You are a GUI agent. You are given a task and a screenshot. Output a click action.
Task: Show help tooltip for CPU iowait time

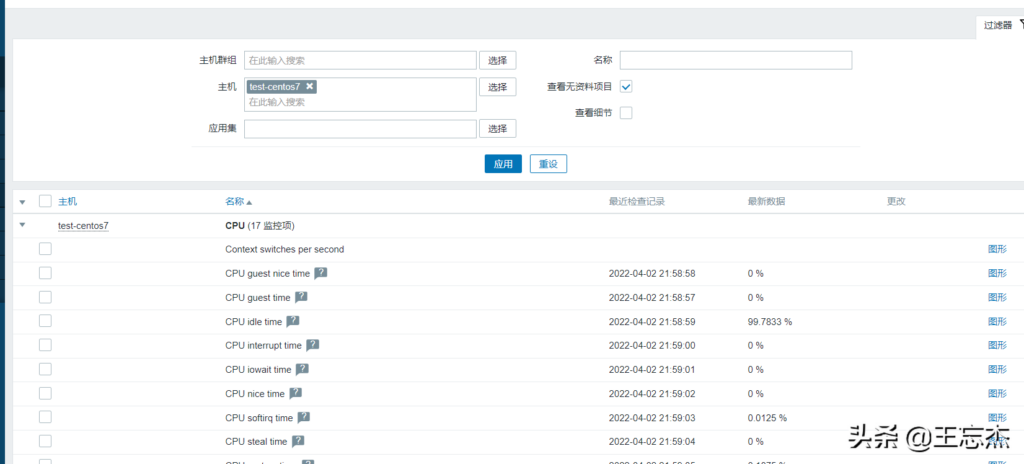[302, 369]
